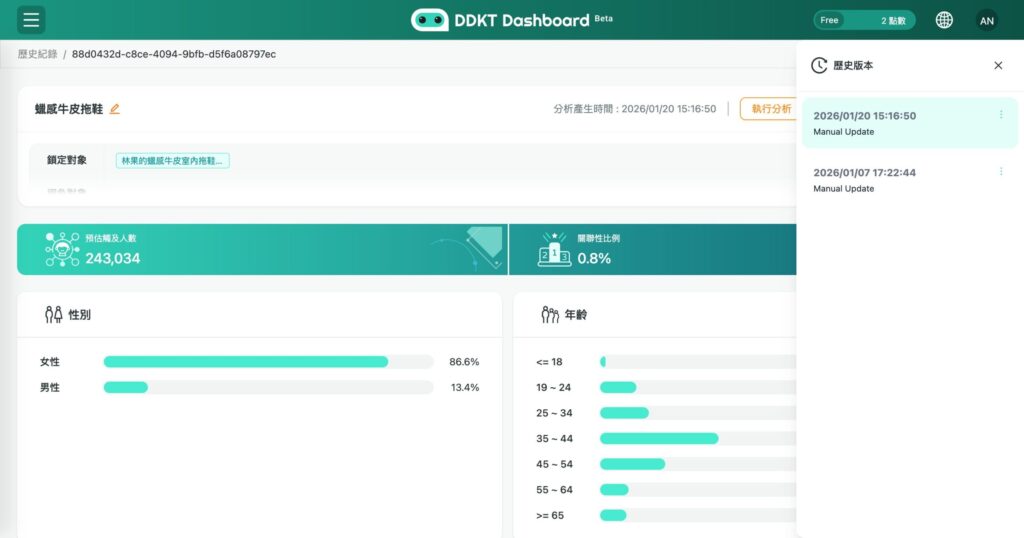Click the 243,034 reach value
This screenshot has height=538, width=1024.
click(112, 259)
